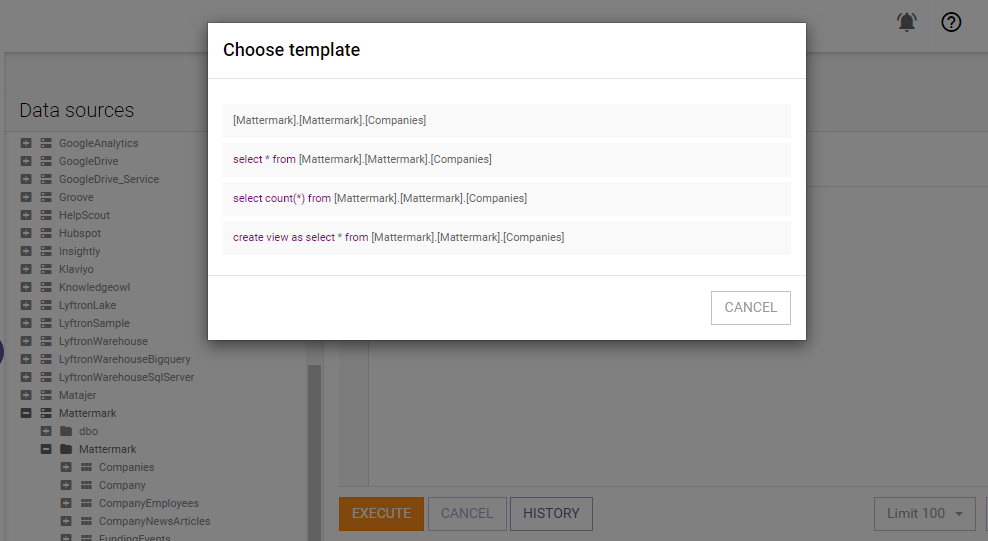Expand the Matajer data source node
988x541 pixels.
[x=26, y=395]
